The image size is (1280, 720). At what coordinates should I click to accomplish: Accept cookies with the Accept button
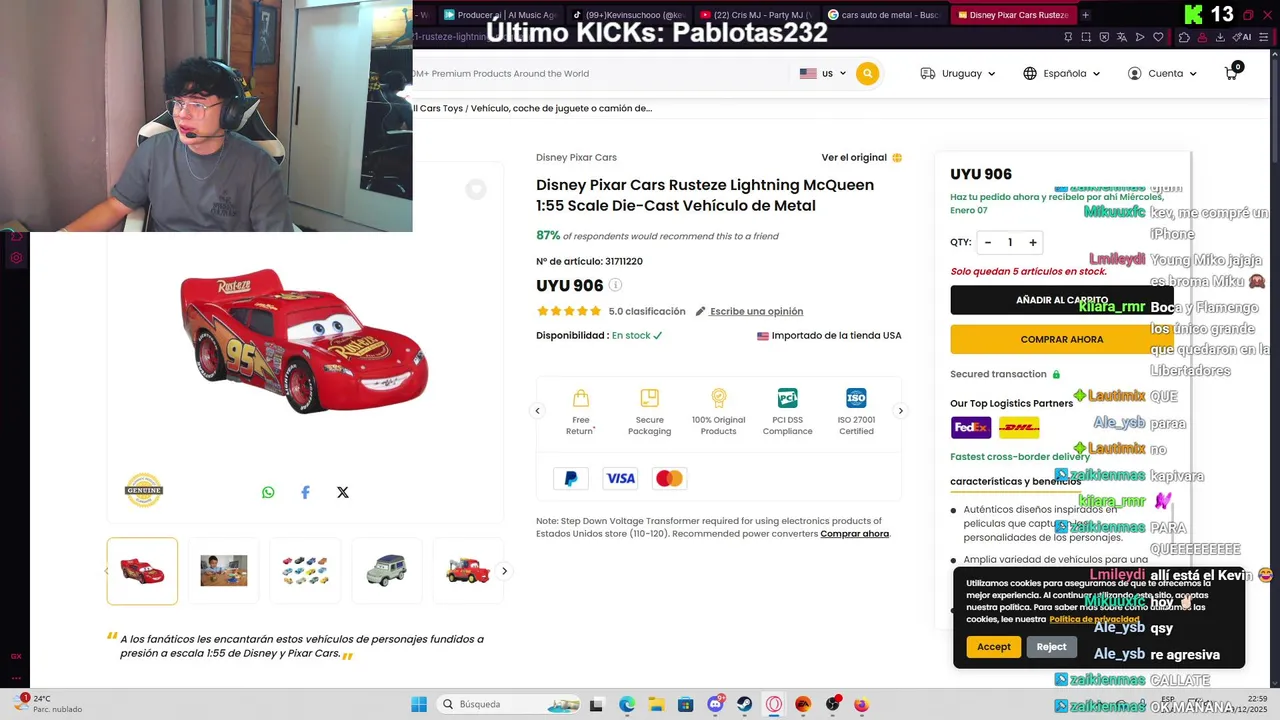(994, 647)
